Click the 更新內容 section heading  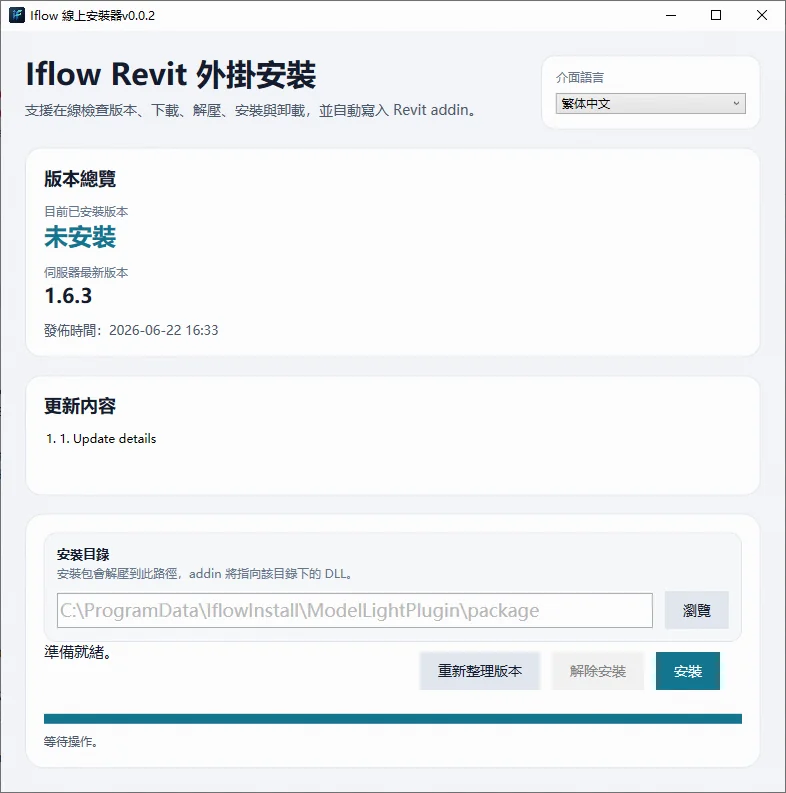coord(80,406)
